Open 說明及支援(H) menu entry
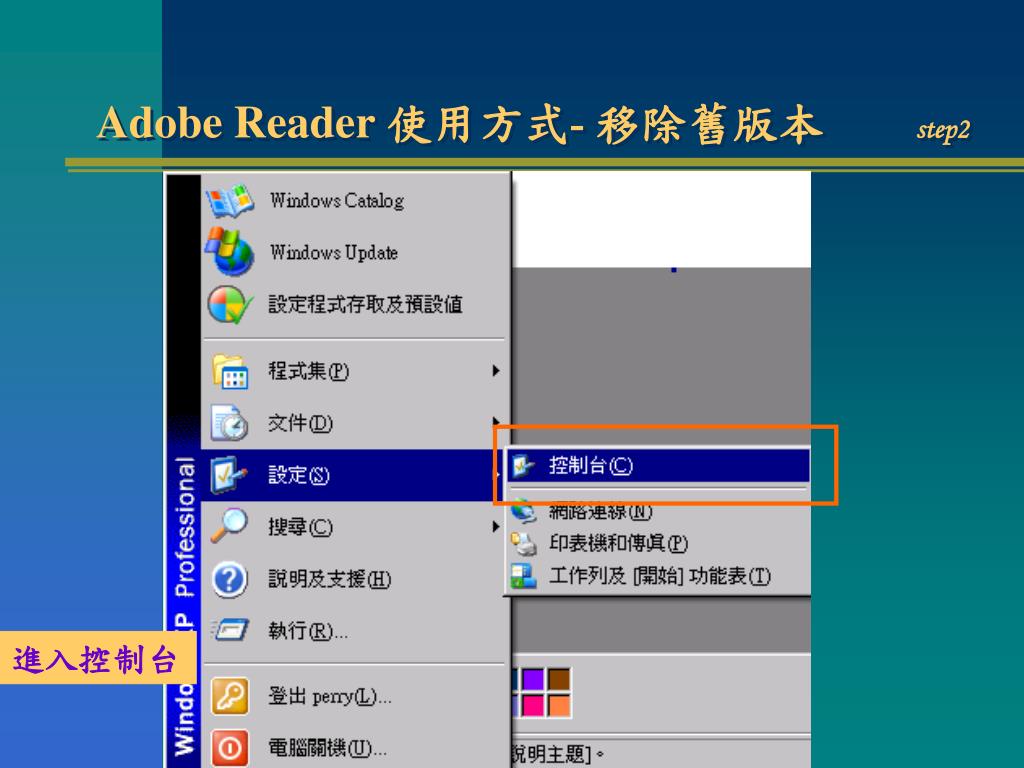 (356, 579)
